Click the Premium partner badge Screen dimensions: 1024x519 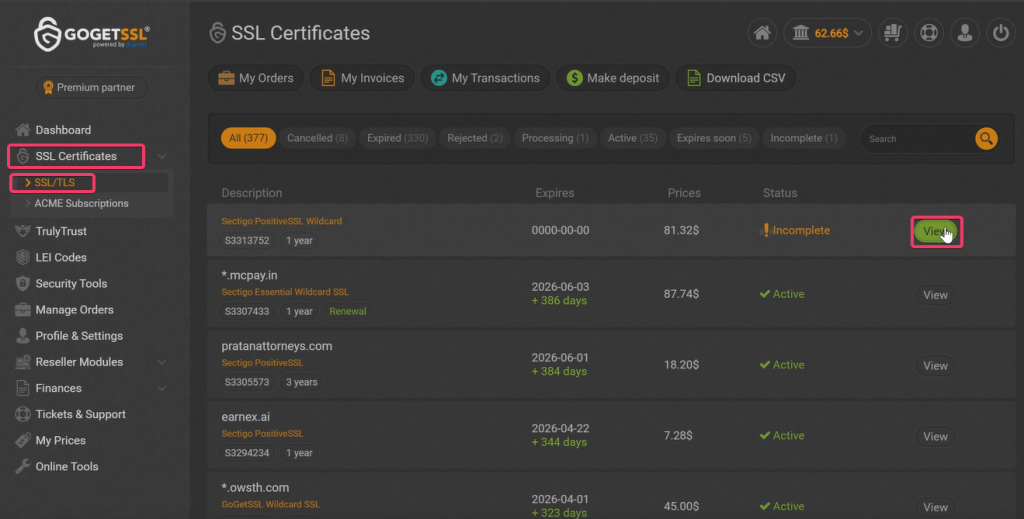(91, 87)
